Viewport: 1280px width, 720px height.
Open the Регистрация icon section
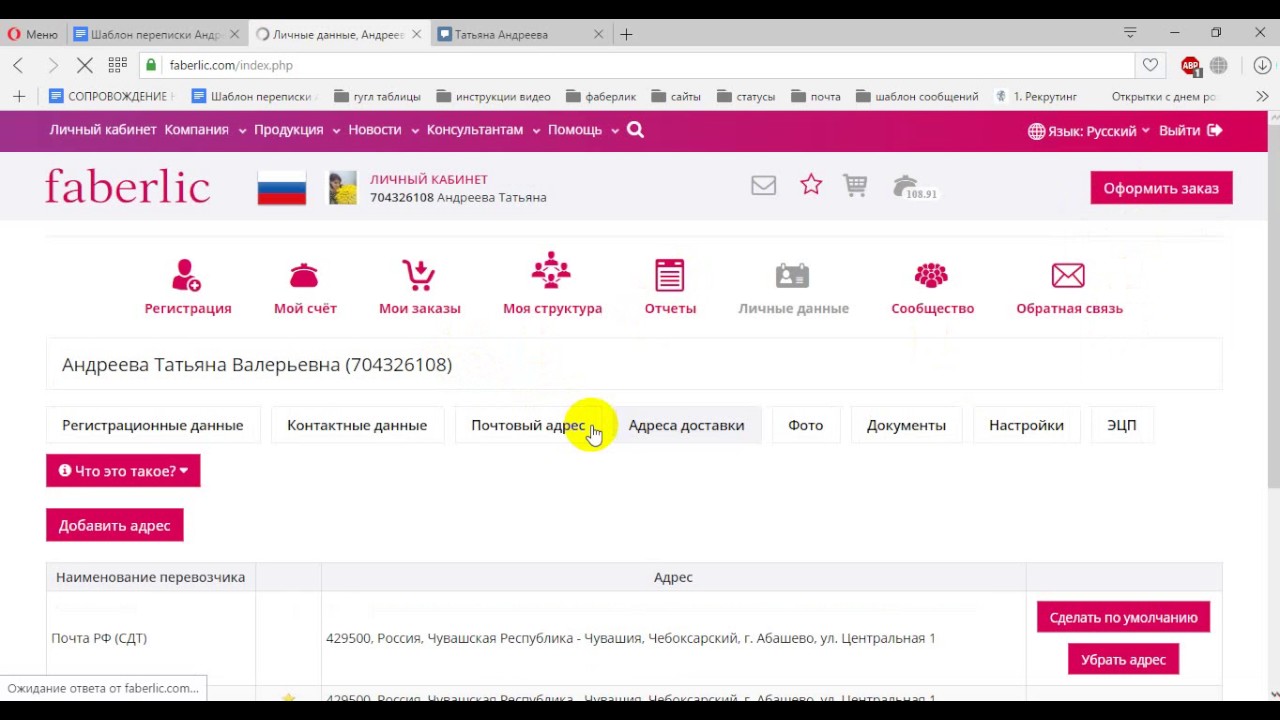pos(187,287)
